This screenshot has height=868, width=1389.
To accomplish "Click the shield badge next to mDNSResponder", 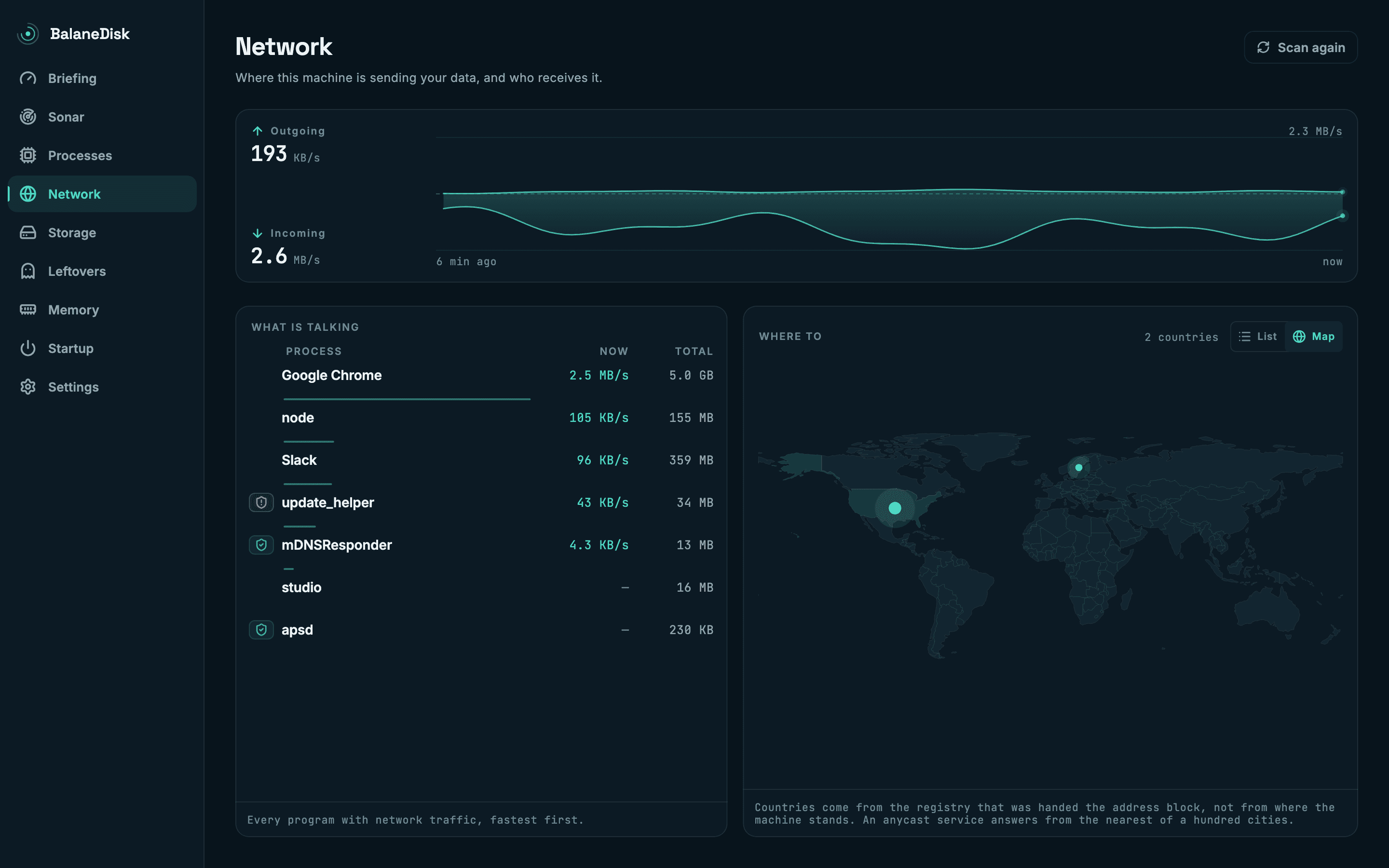I will [261, 545].
